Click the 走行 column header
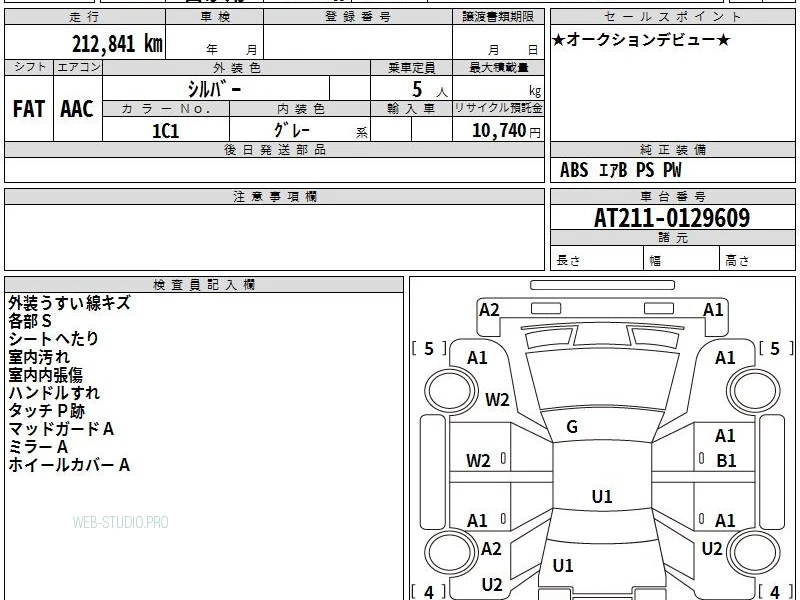The height and width of the screenshot is (600, 800). click(x=85, y=17)
